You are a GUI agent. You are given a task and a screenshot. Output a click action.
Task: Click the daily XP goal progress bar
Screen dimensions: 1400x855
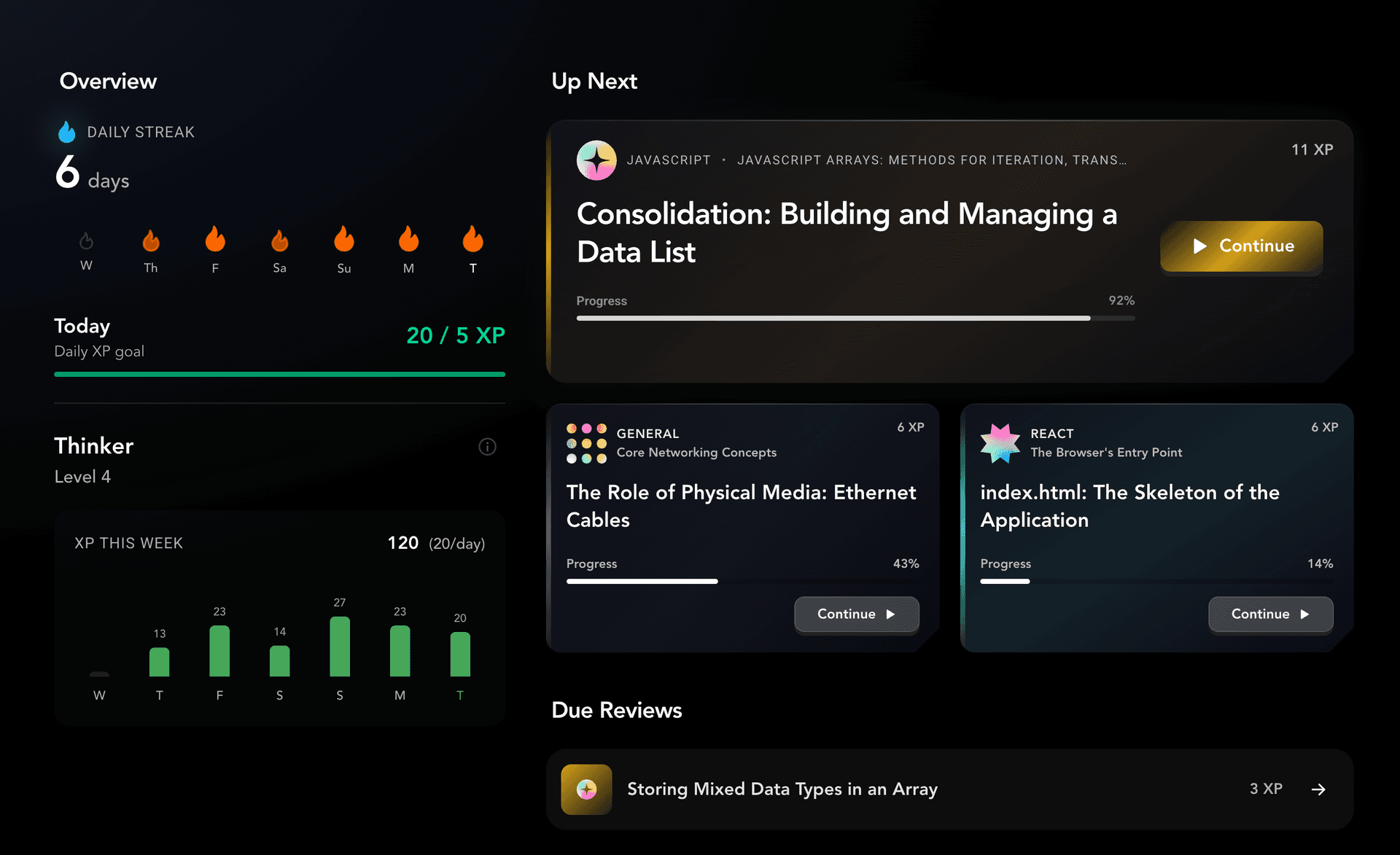(279, 374)
